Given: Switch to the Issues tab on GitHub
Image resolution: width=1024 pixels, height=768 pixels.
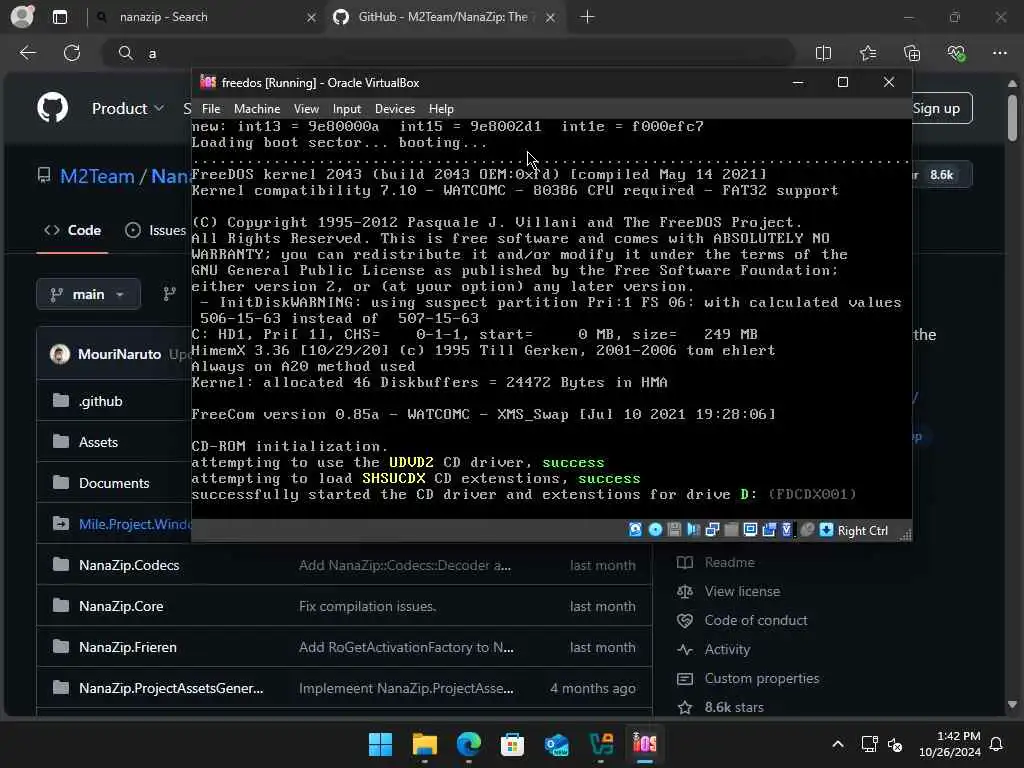Looking at the screenshot, I should tap(155, 231).
